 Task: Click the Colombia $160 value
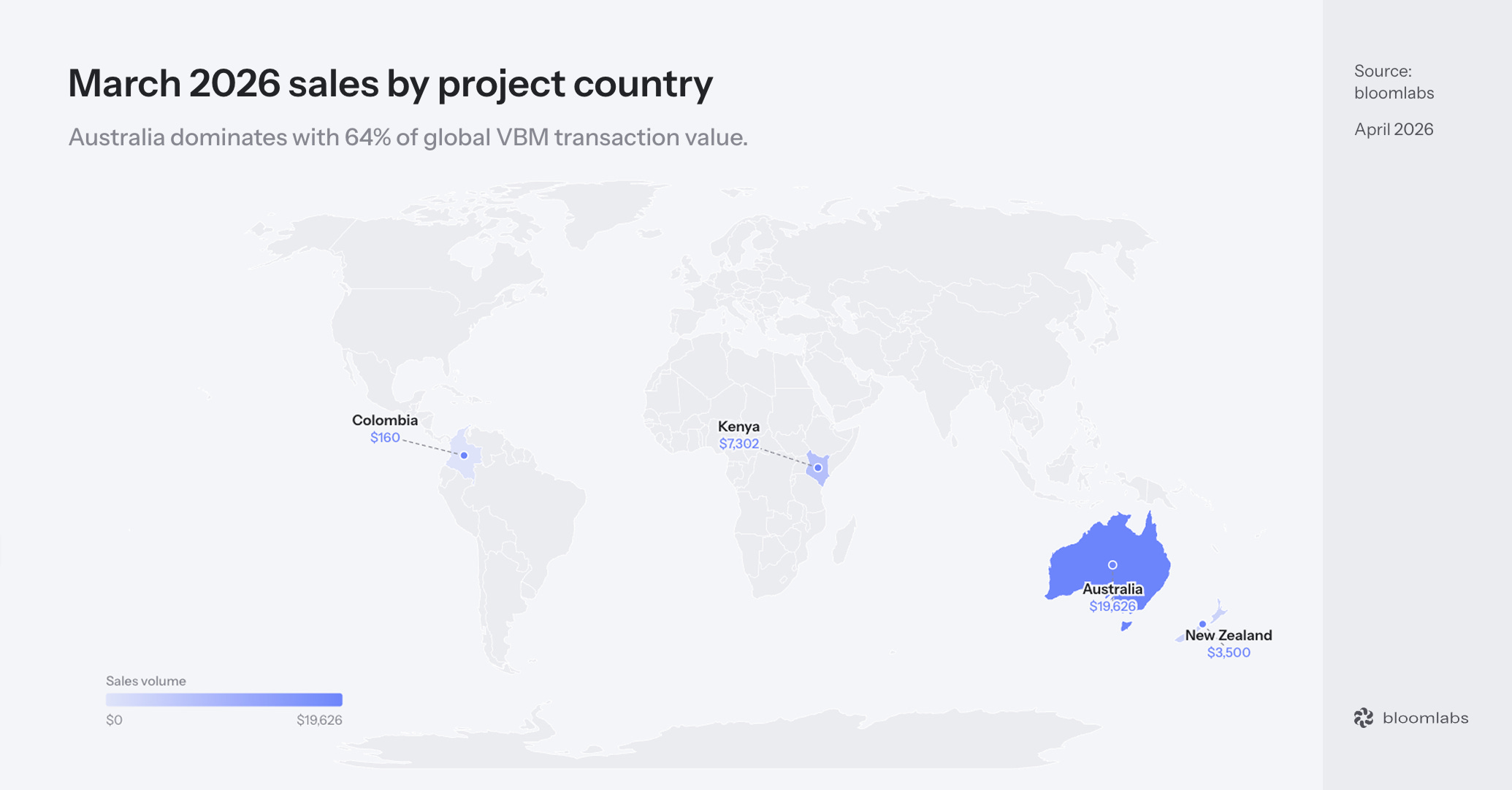(x=385, y=438)
